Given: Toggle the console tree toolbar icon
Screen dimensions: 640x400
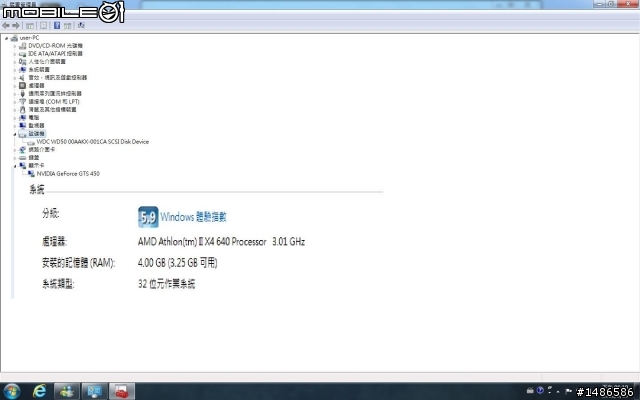Looking at the screenshot, I should (x=30, y=26).
